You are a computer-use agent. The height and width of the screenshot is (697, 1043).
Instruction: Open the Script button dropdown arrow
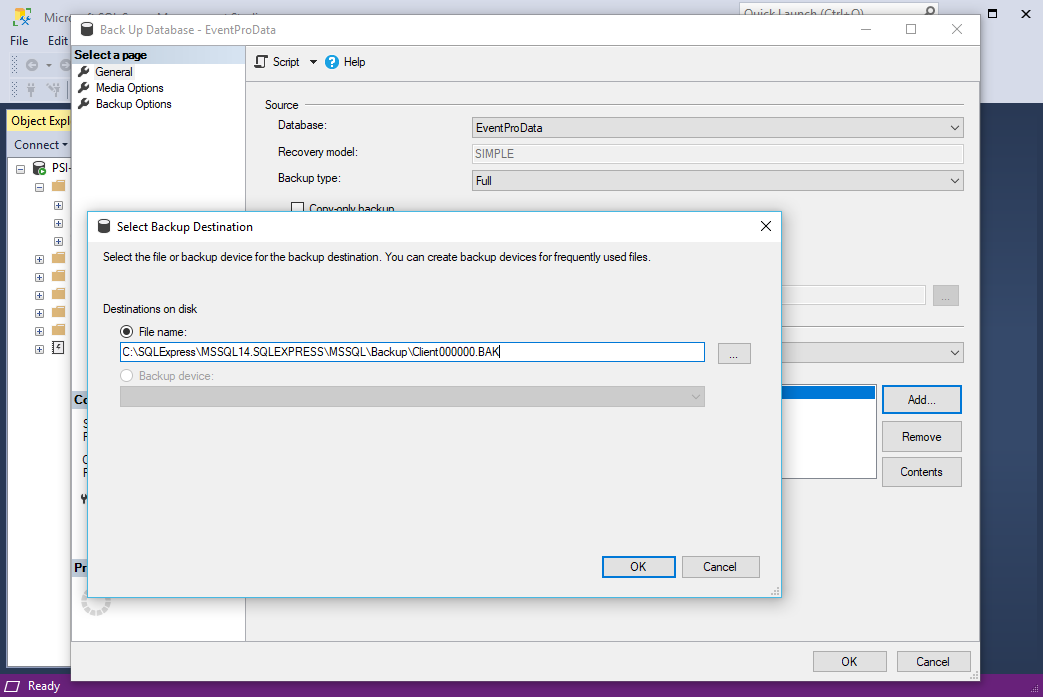313,62
